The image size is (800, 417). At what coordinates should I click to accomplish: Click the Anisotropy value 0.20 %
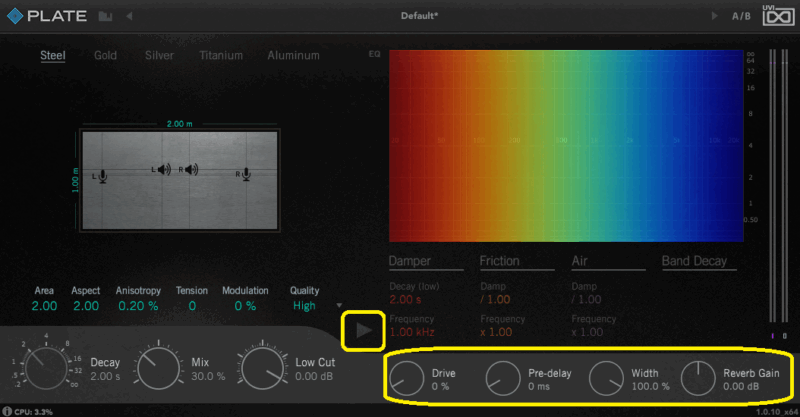click(138, 306)
